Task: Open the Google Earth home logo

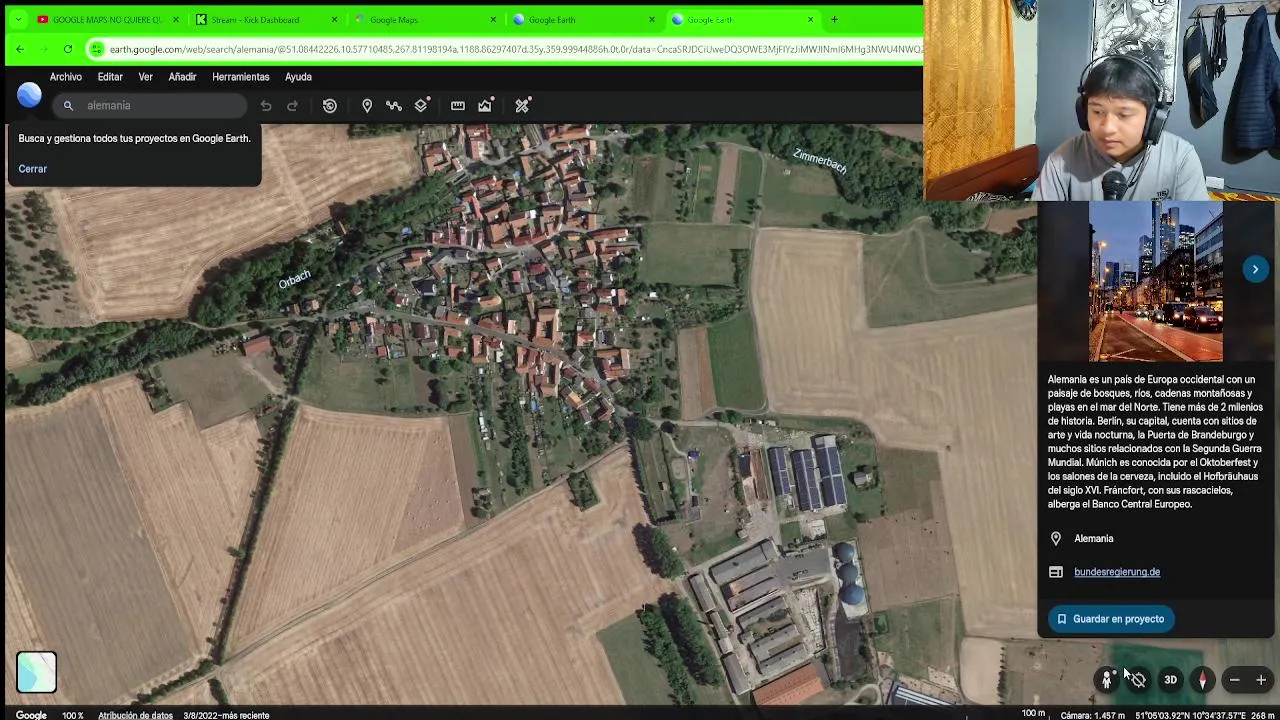Action: coord(29,95)
